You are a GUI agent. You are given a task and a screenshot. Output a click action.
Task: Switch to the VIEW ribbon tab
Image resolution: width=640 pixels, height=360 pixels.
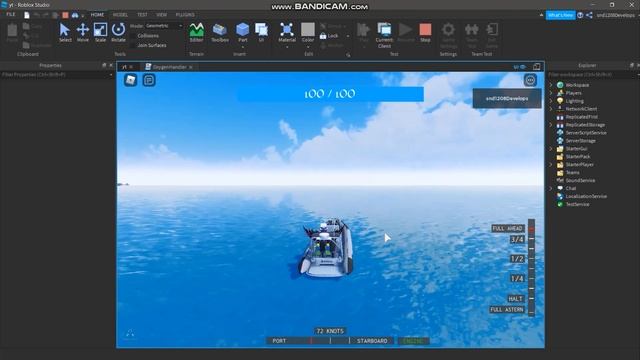coord(162,15)
